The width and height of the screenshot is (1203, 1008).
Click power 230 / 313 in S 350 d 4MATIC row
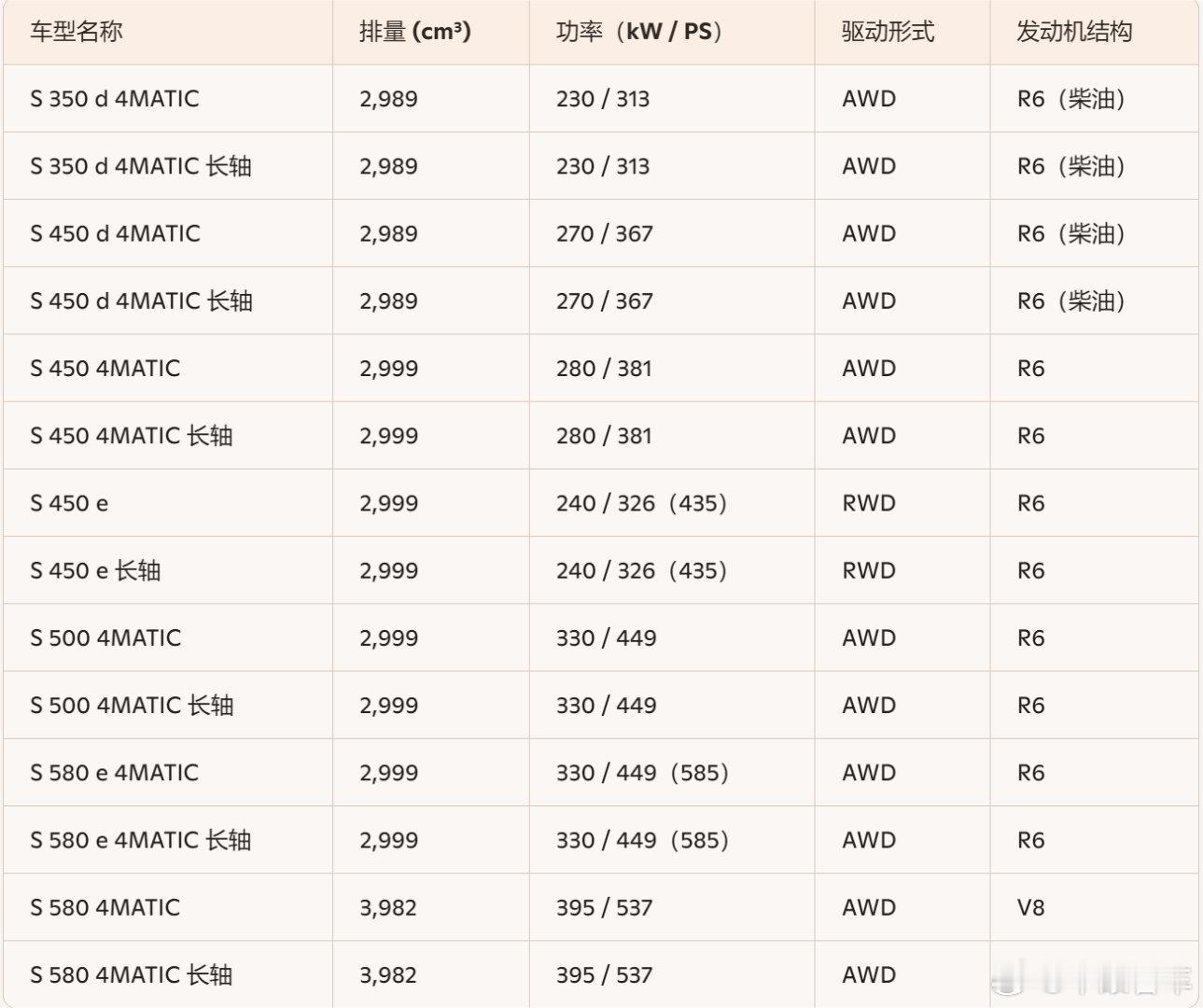click(603, 99)
